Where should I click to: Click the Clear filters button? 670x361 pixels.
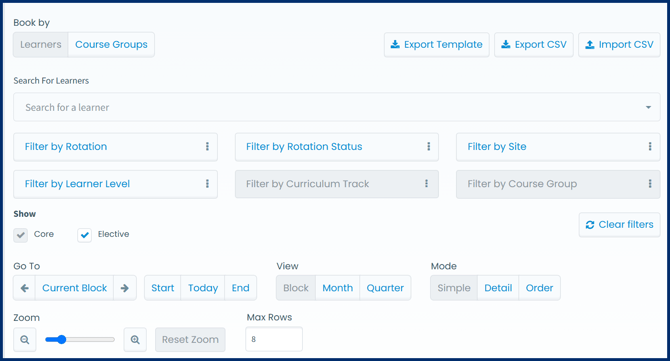[x=620, y=225]
